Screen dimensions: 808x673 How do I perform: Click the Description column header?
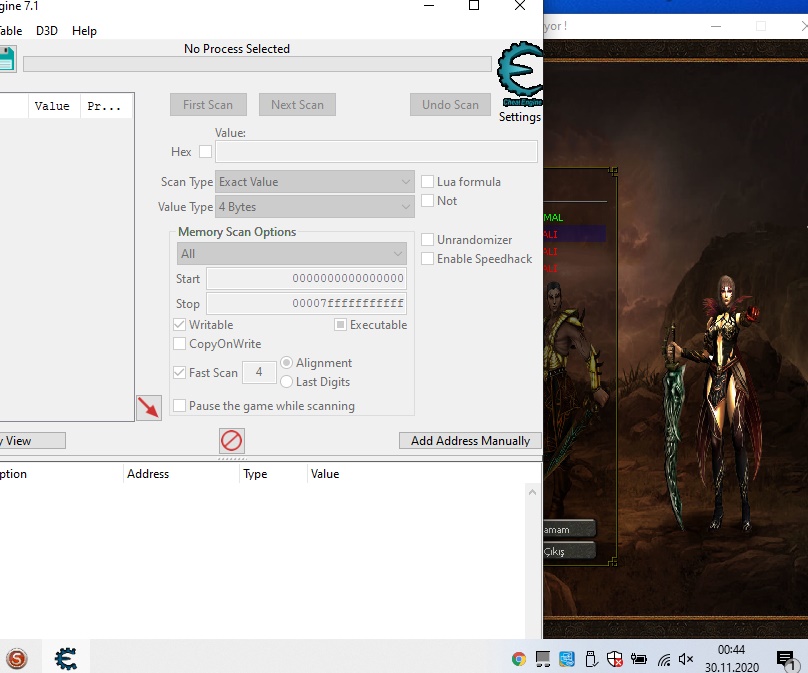pyautogui.click(x=61, y=474)
